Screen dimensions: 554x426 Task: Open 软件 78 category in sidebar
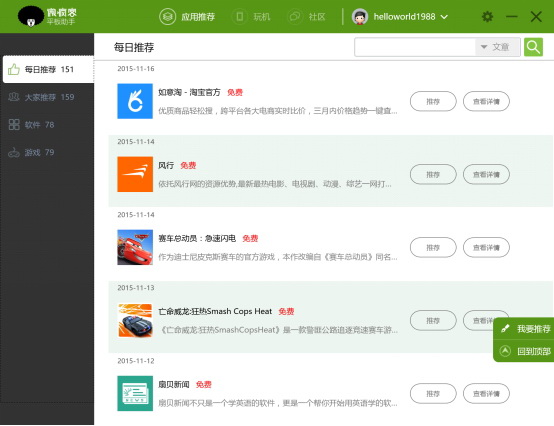(47, 124)
